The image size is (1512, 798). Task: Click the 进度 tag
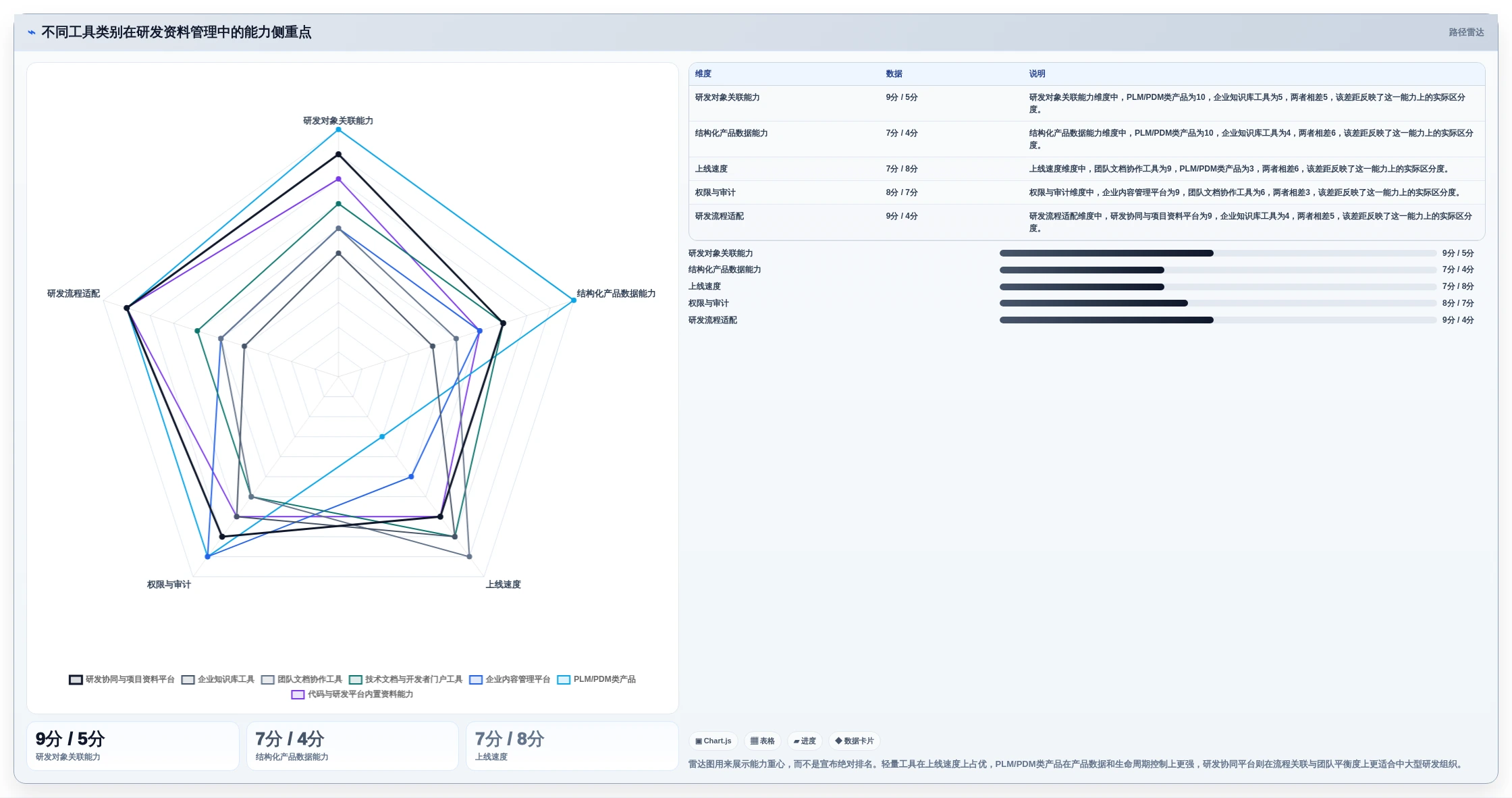[x=805, y=741]
